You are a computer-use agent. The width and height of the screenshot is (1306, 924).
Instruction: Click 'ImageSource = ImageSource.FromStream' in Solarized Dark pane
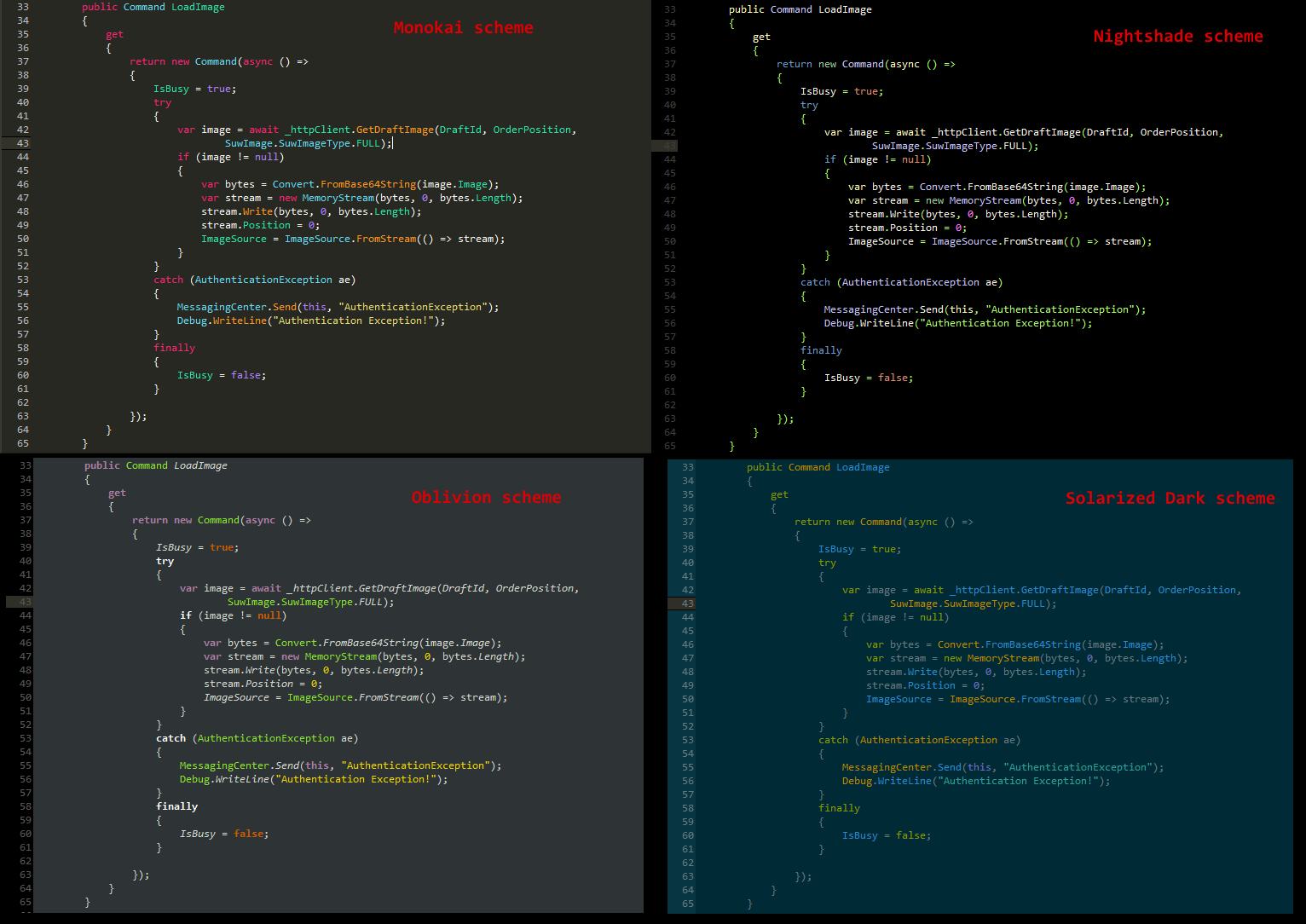(x=973, y=699)
